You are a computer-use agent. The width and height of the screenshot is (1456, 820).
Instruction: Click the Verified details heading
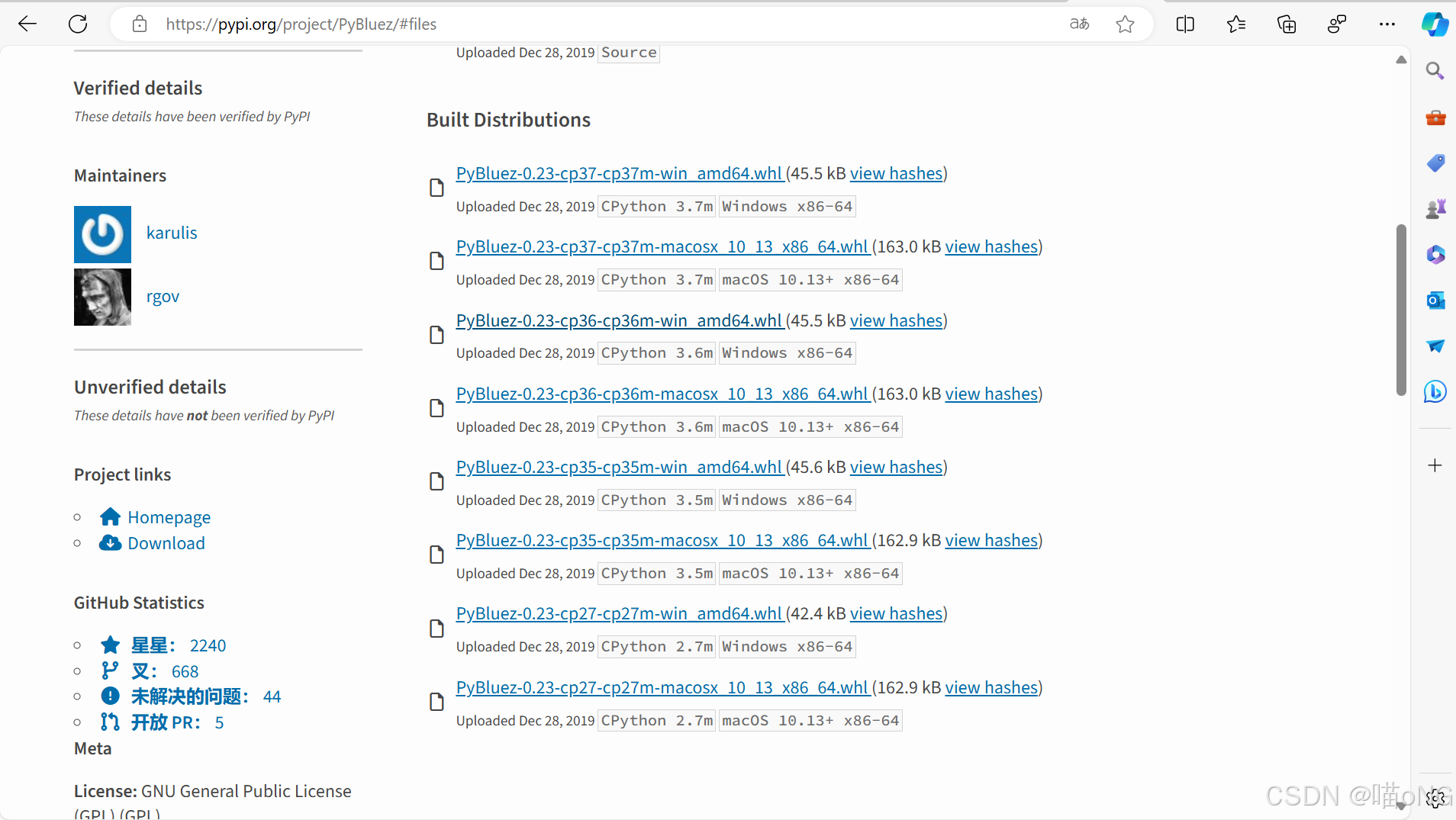click(x=138, y=88)
